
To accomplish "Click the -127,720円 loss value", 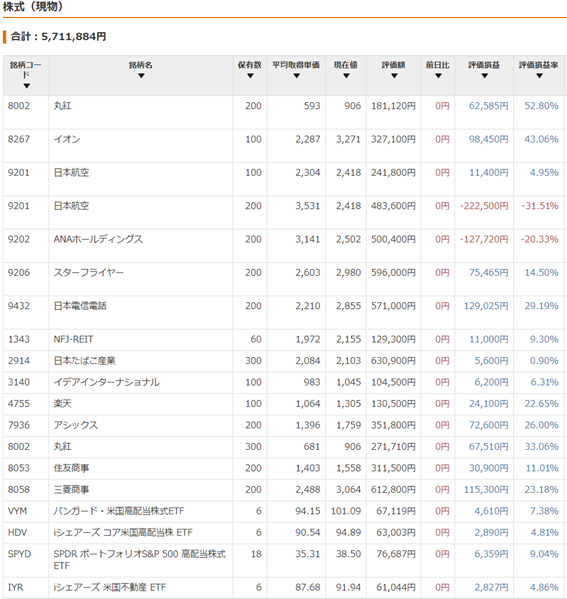I will (x=484, y=239).
